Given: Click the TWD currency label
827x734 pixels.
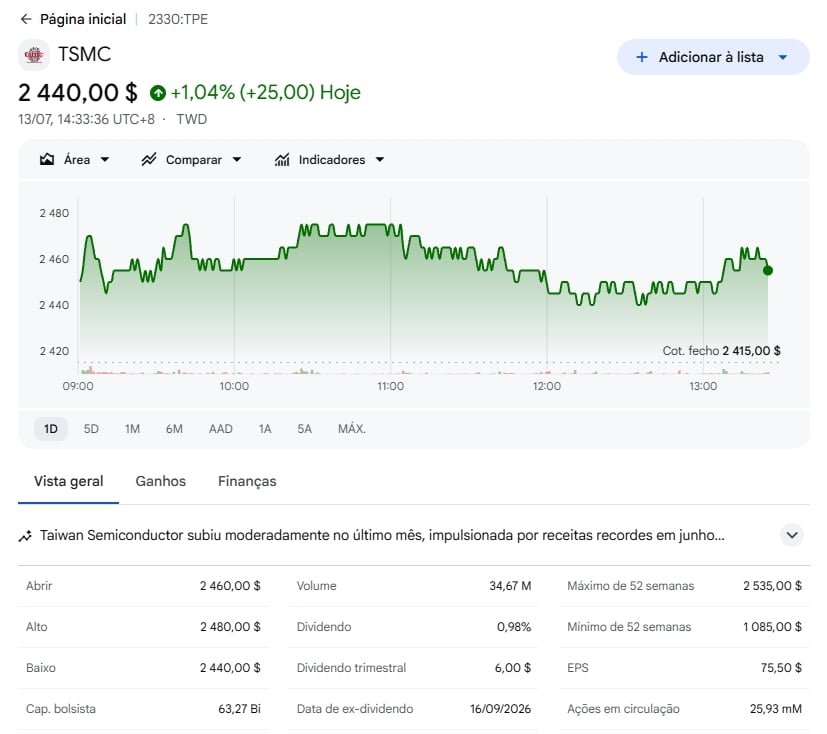Looking at the screenshot, I should pos(191,119).
